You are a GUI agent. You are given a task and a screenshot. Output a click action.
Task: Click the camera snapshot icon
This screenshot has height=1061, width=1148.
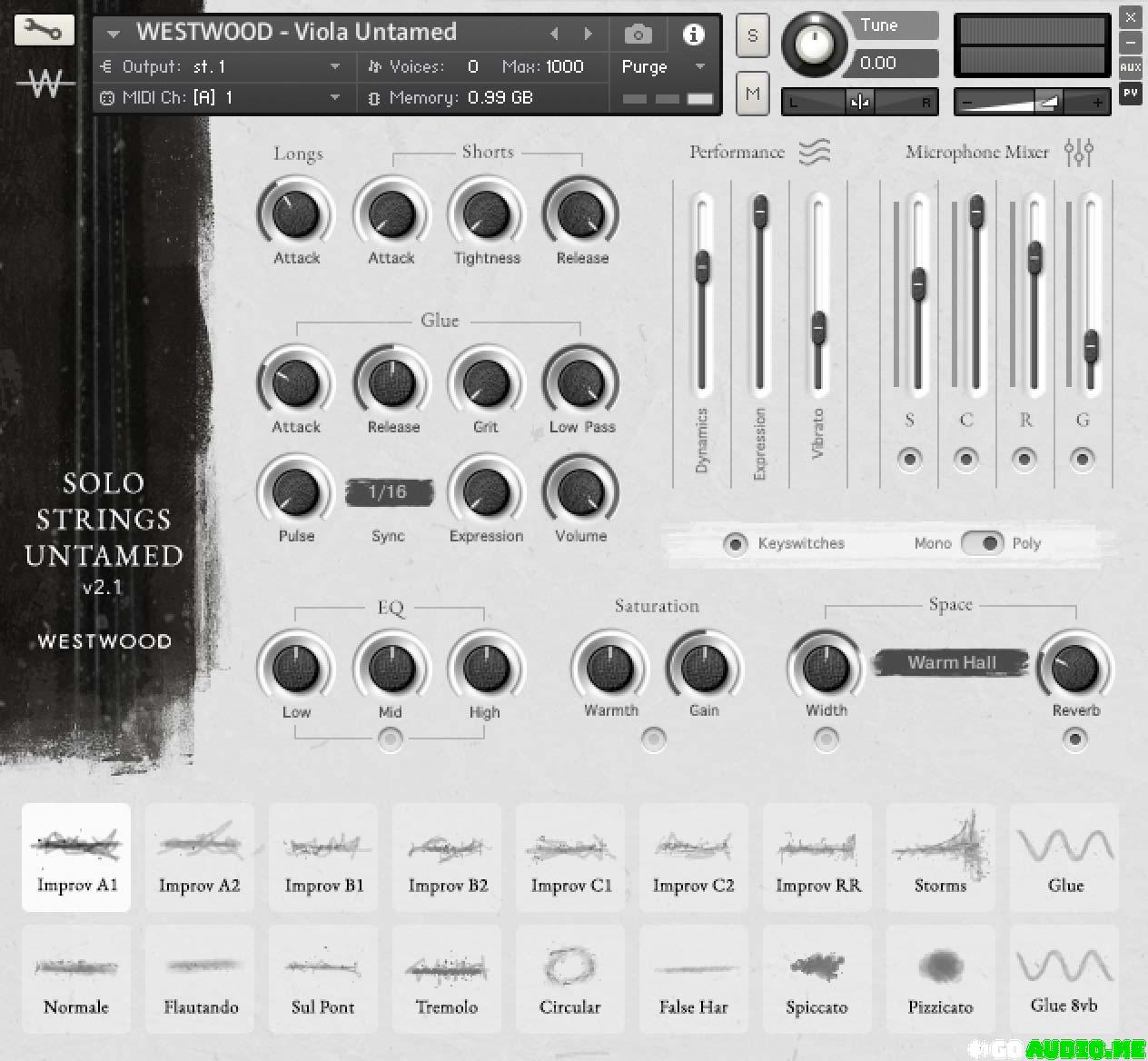(638, 35)
